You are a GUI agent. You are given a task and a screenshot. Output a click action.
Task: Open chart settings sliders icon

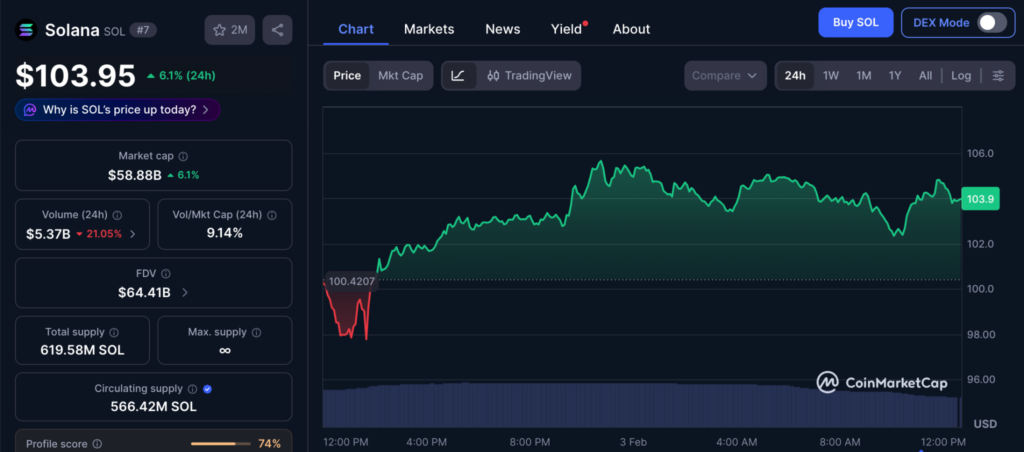coord(997,76)
